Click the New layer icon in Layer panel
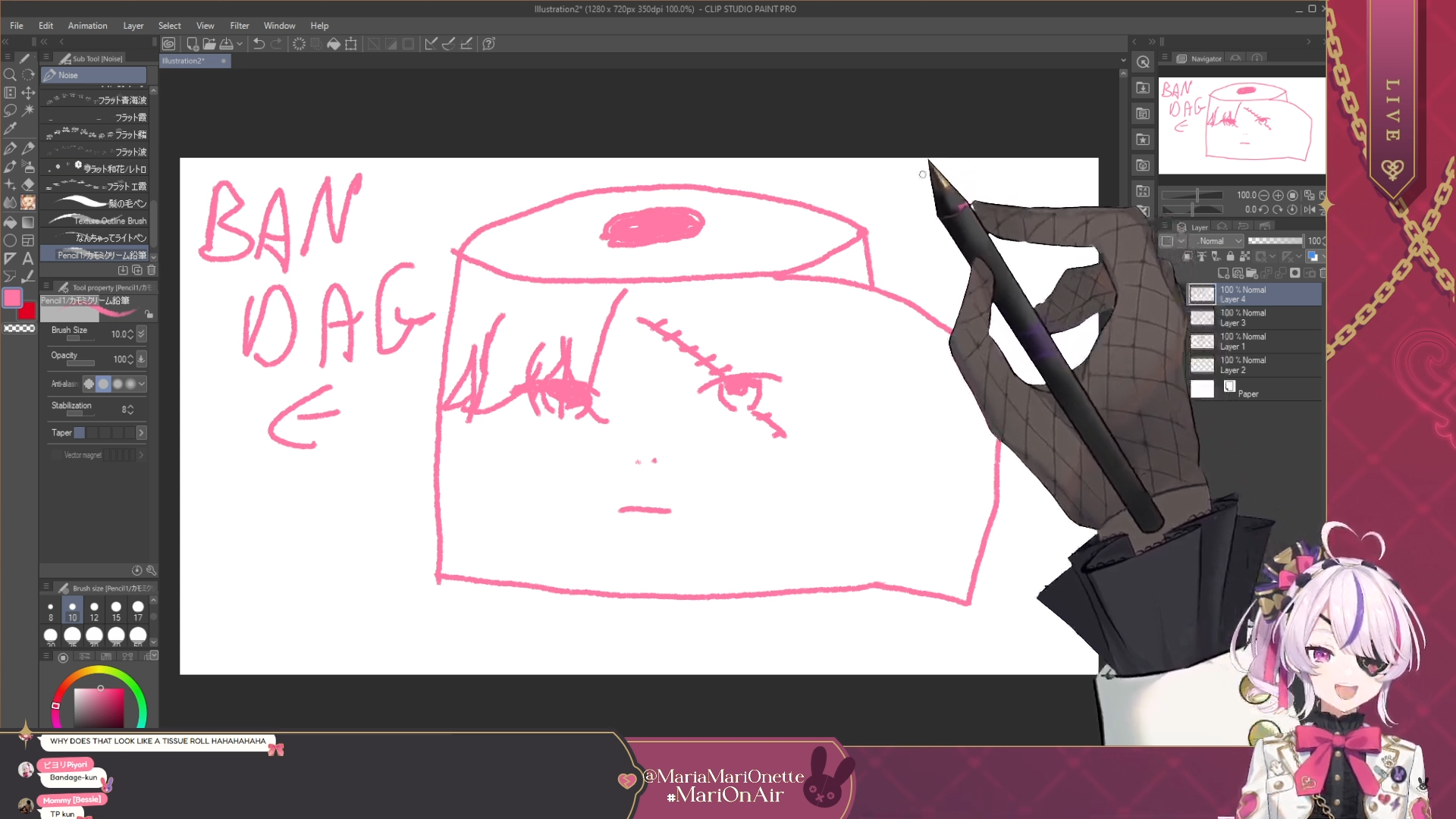1456x819 pixels. coord(1223,273)
